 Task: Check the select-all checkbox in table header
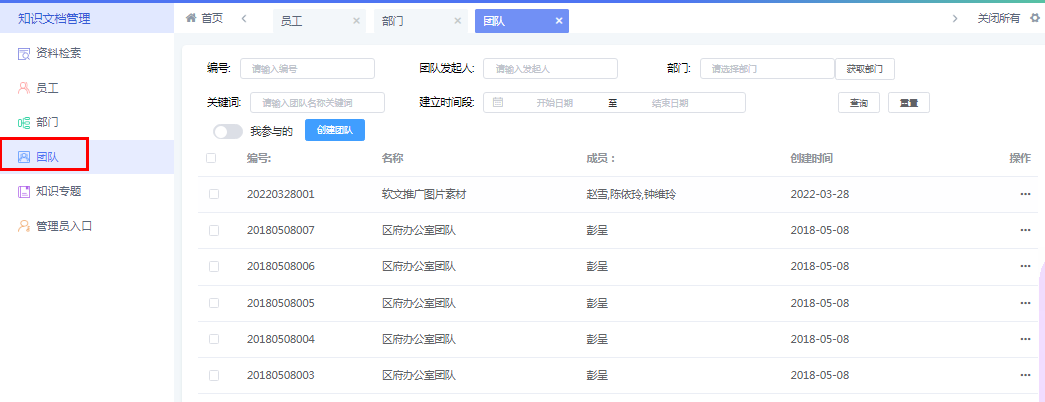(211, 158)
